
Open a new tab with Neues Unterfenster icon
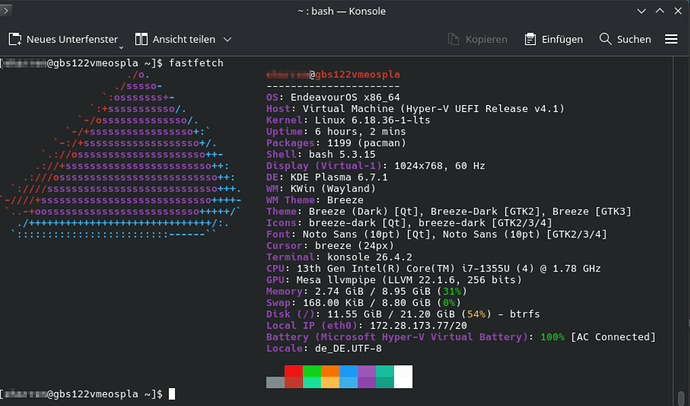[x=15, y=39]
